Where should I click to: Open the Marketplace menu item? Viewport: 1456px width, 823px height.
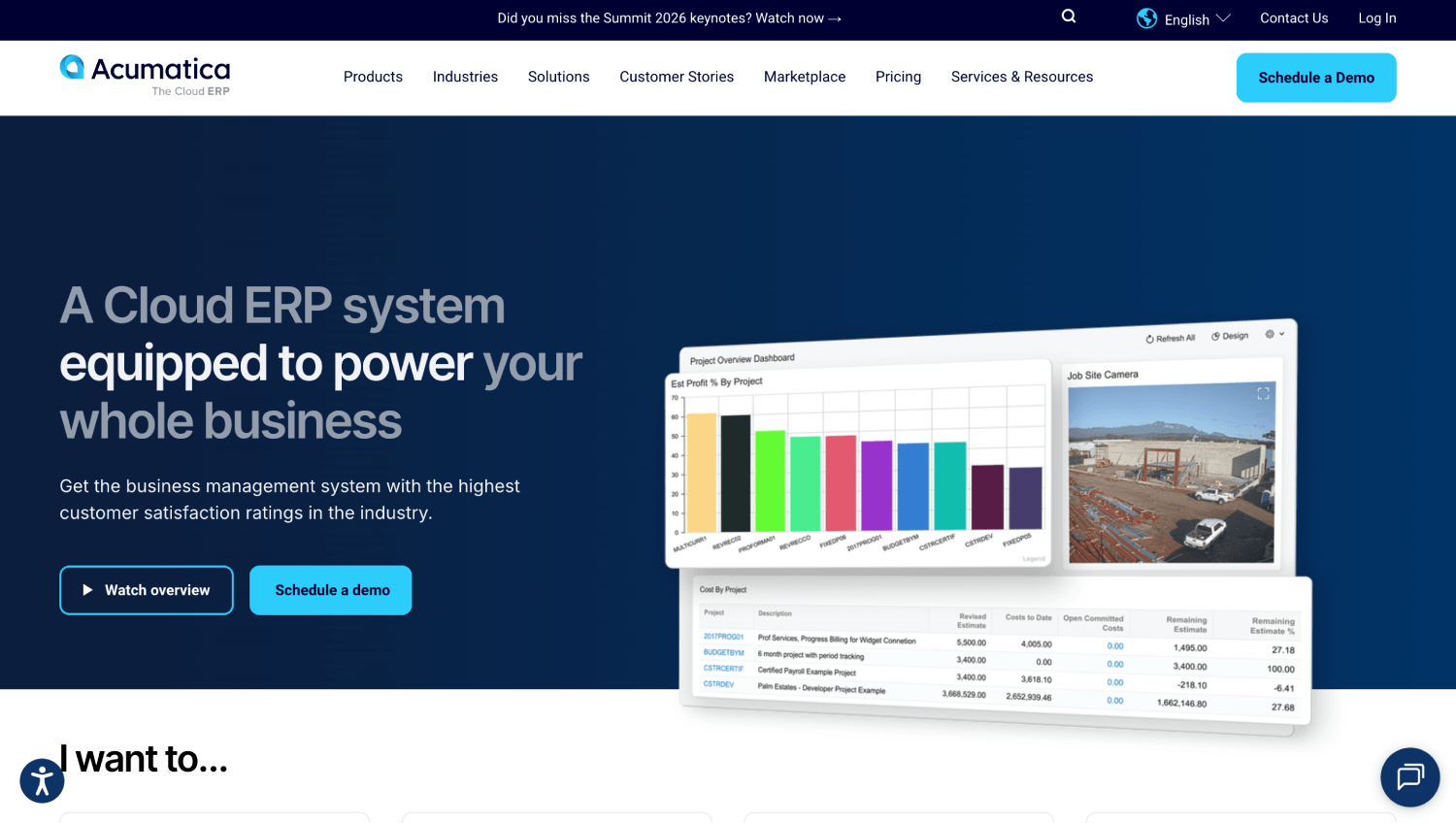tap(805, 77)
